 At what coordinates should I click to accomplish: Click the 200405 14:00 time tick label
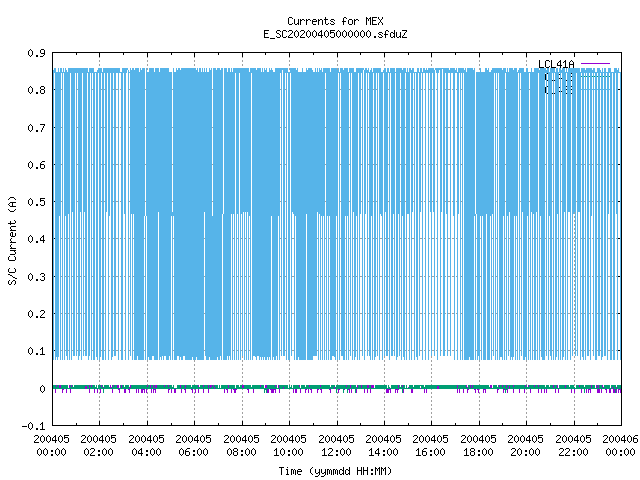pos(383,445)
